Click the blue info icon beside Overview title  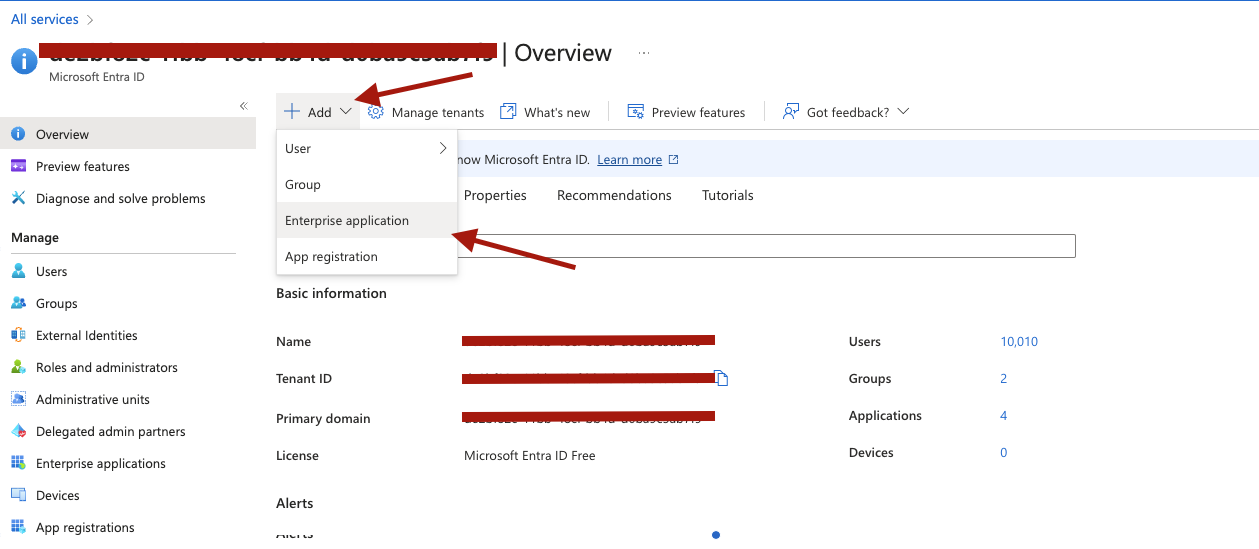(x=24, y=61)
